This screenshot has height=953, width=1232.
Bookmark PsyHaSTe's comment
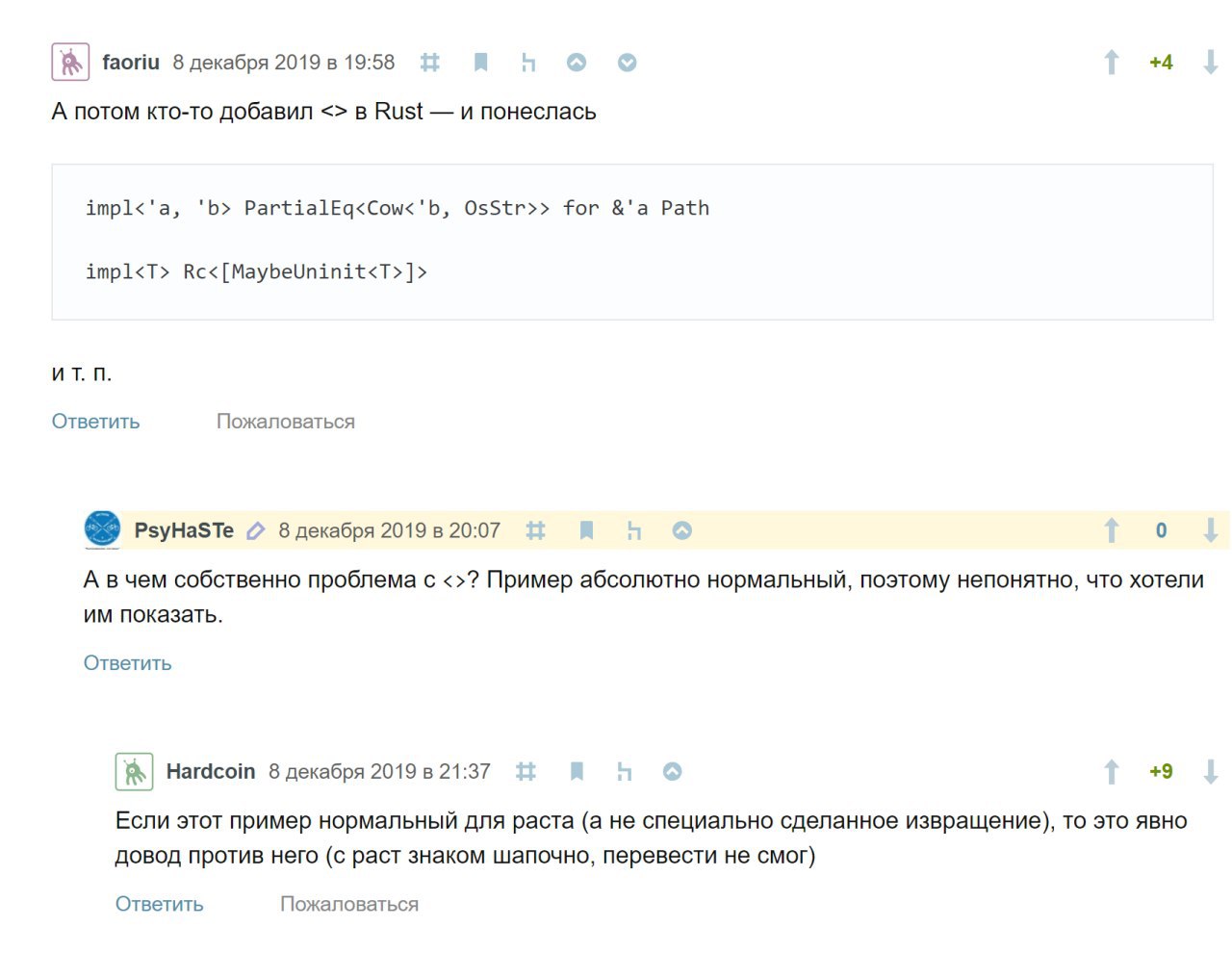coord(586,530)
